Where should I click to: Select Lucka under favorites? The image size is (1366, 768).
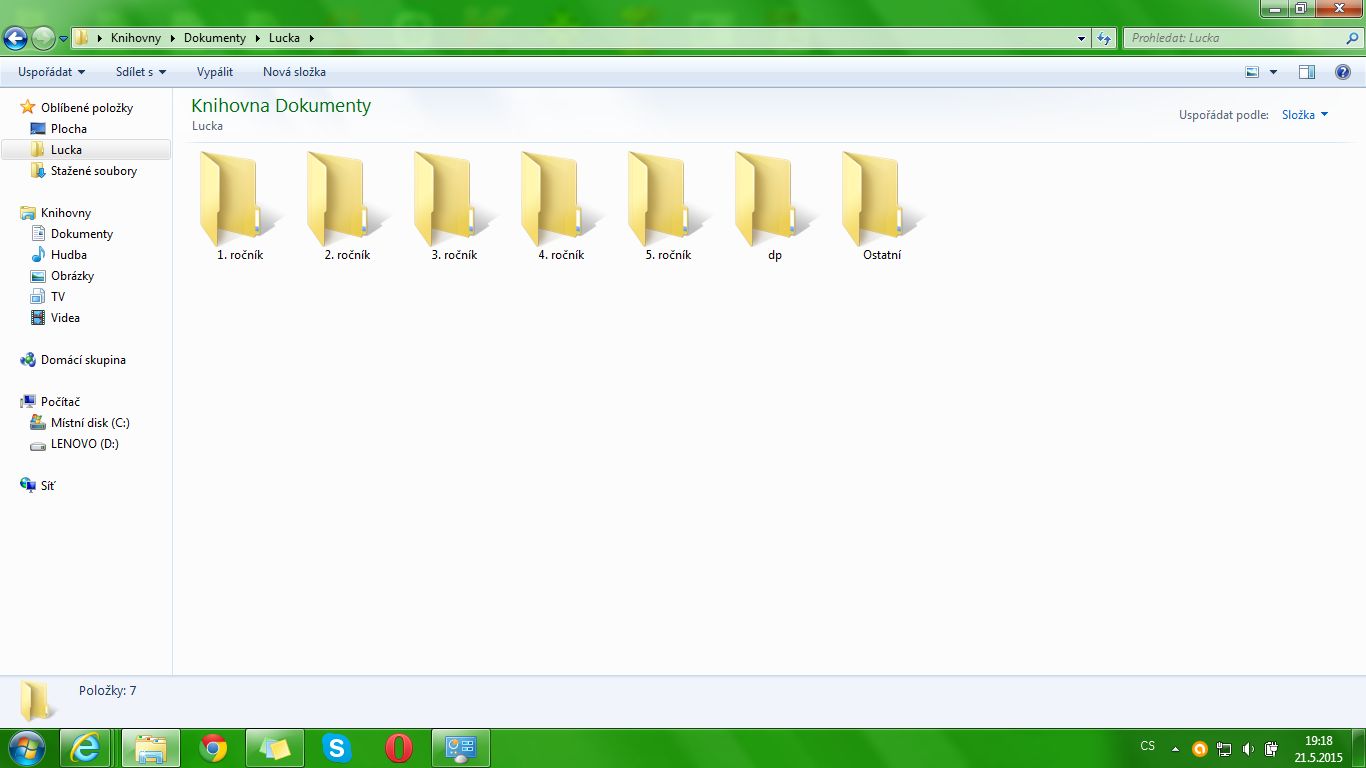coord(66,149)
